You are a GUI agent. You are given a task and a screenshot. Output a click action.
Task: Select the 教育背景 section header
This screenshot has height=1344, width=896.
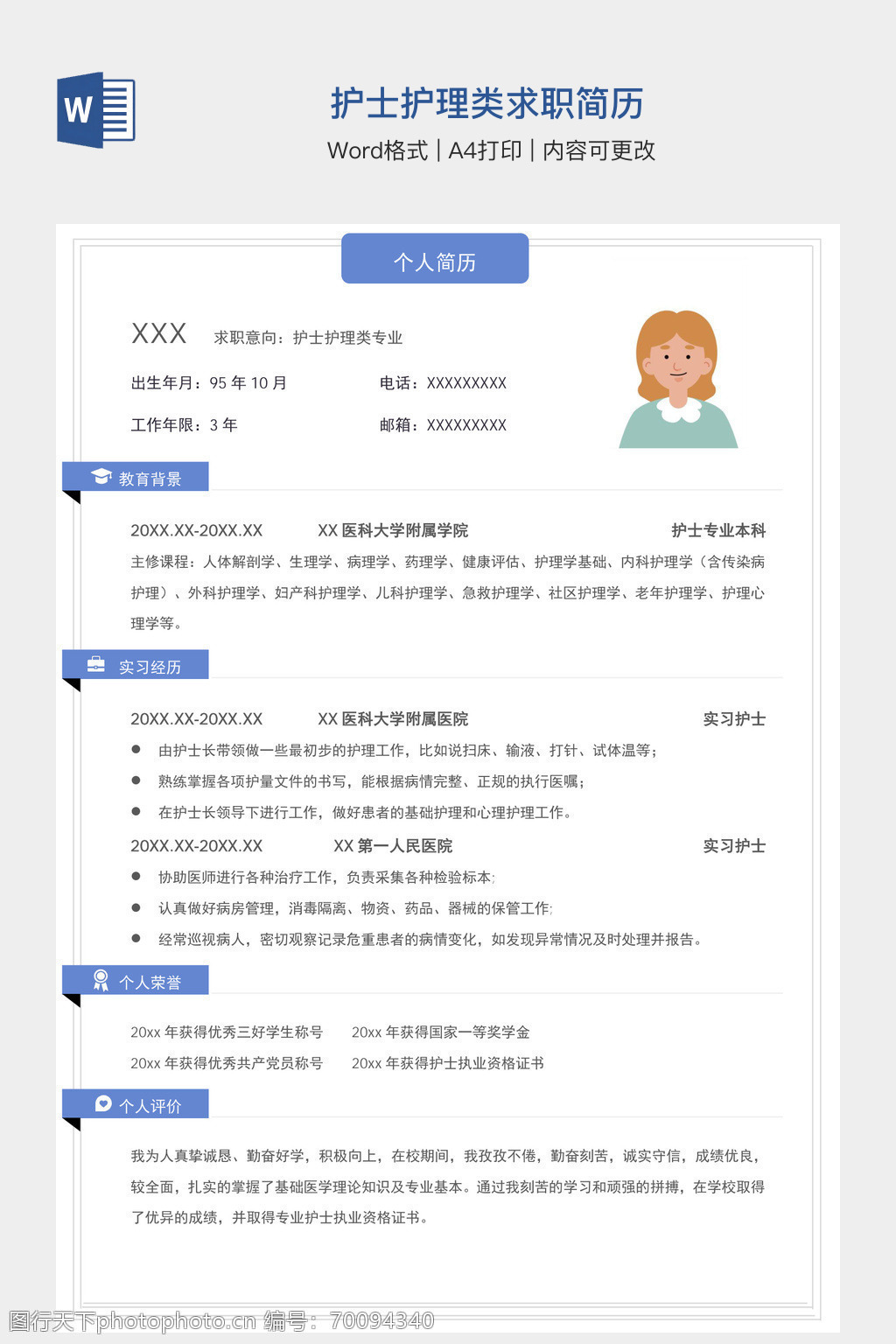point(150,479)
